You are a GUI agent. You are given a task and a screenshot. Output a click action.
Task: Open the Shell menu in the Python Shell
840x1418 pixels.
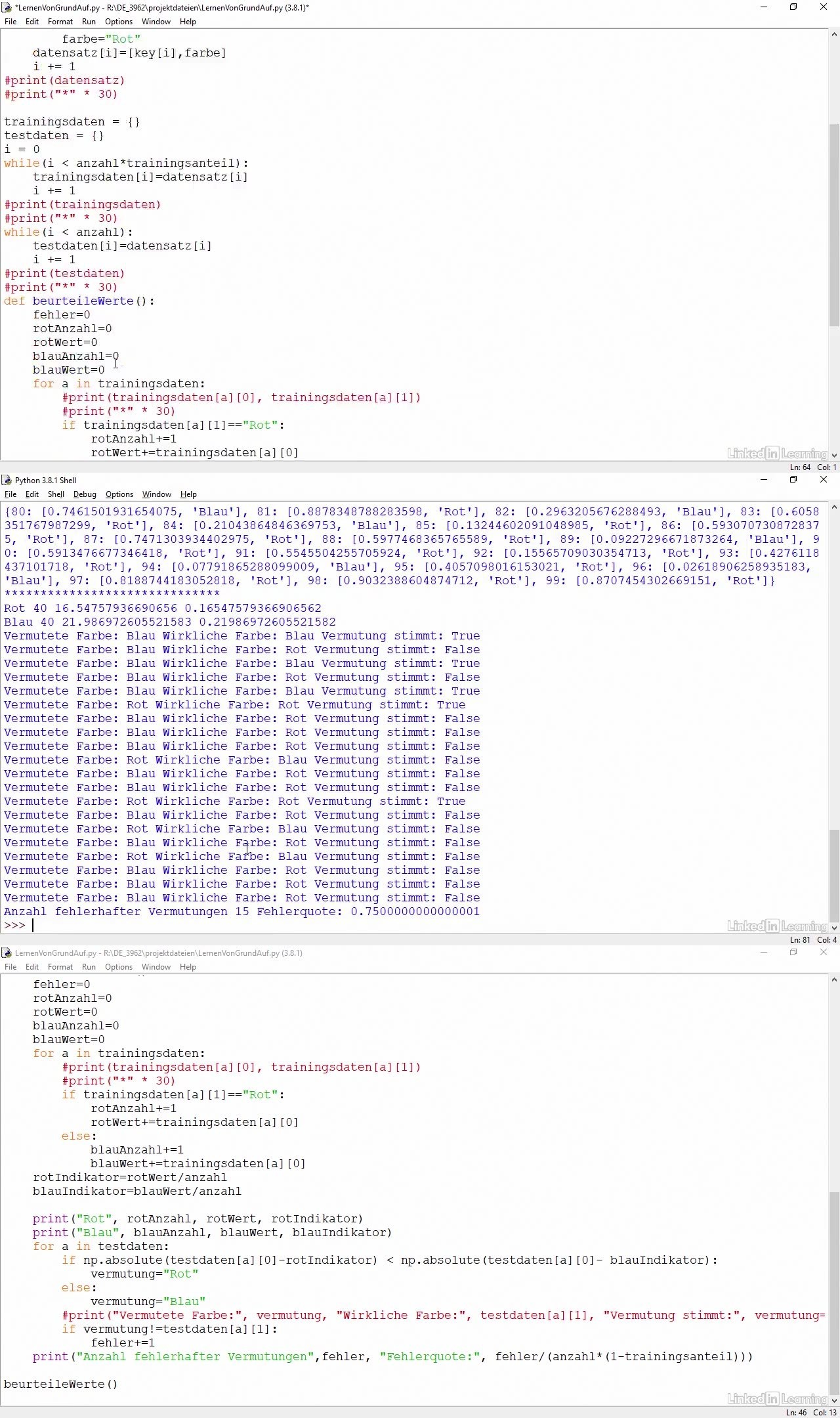click(x=56, y=494)
